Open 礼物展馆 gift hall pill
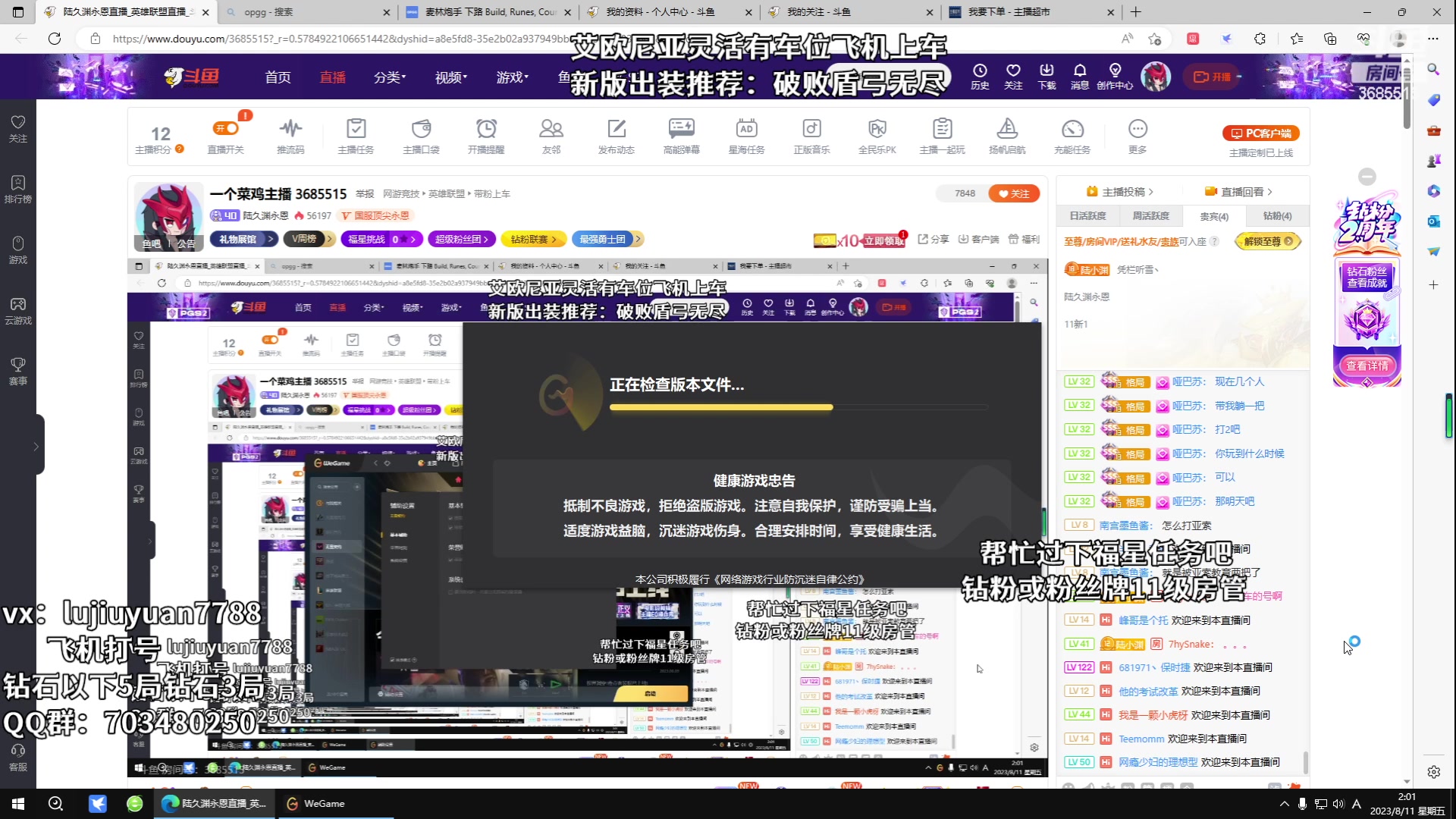 tap(244, 239)
